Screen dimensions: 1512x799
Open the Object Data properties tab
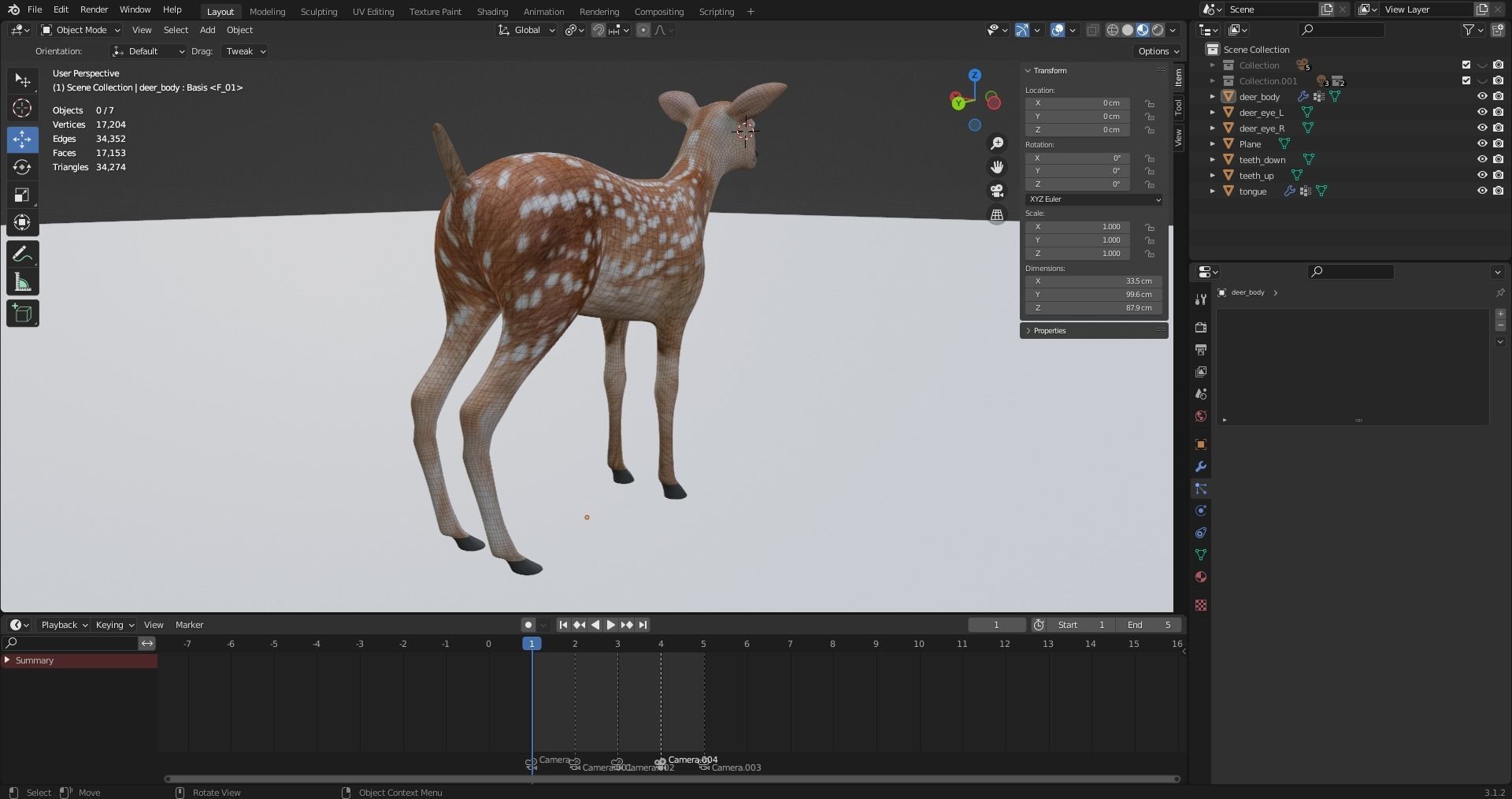point(1201,555)
